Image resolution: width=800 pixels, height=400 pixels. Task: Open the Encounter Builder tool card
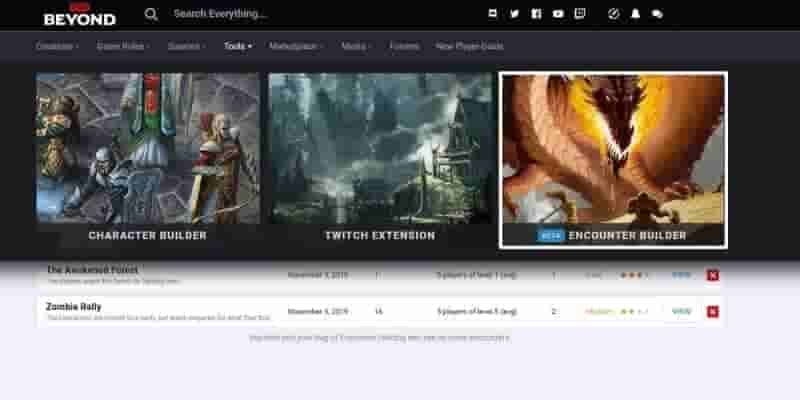(613, 160)
